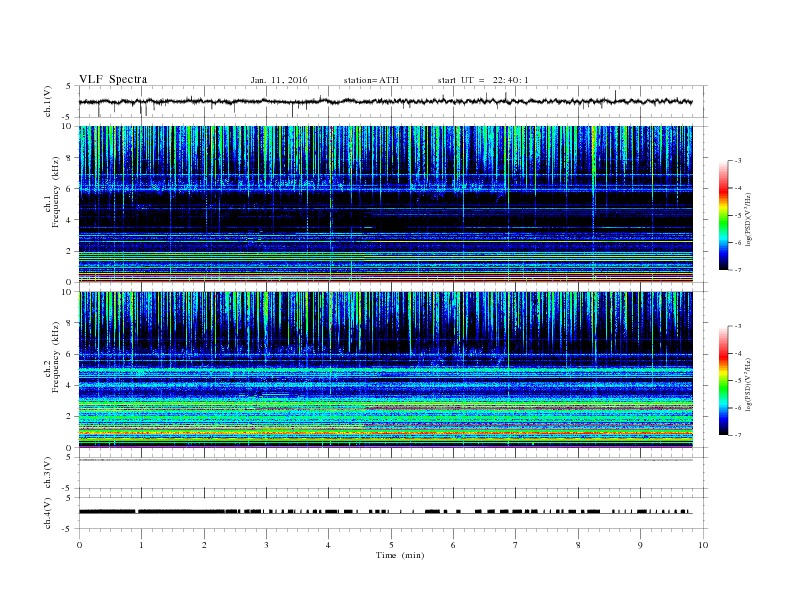The image size is (792, 612).
Task: Click the ch.4 black pulse trace
Action: [x=385, y=512]
